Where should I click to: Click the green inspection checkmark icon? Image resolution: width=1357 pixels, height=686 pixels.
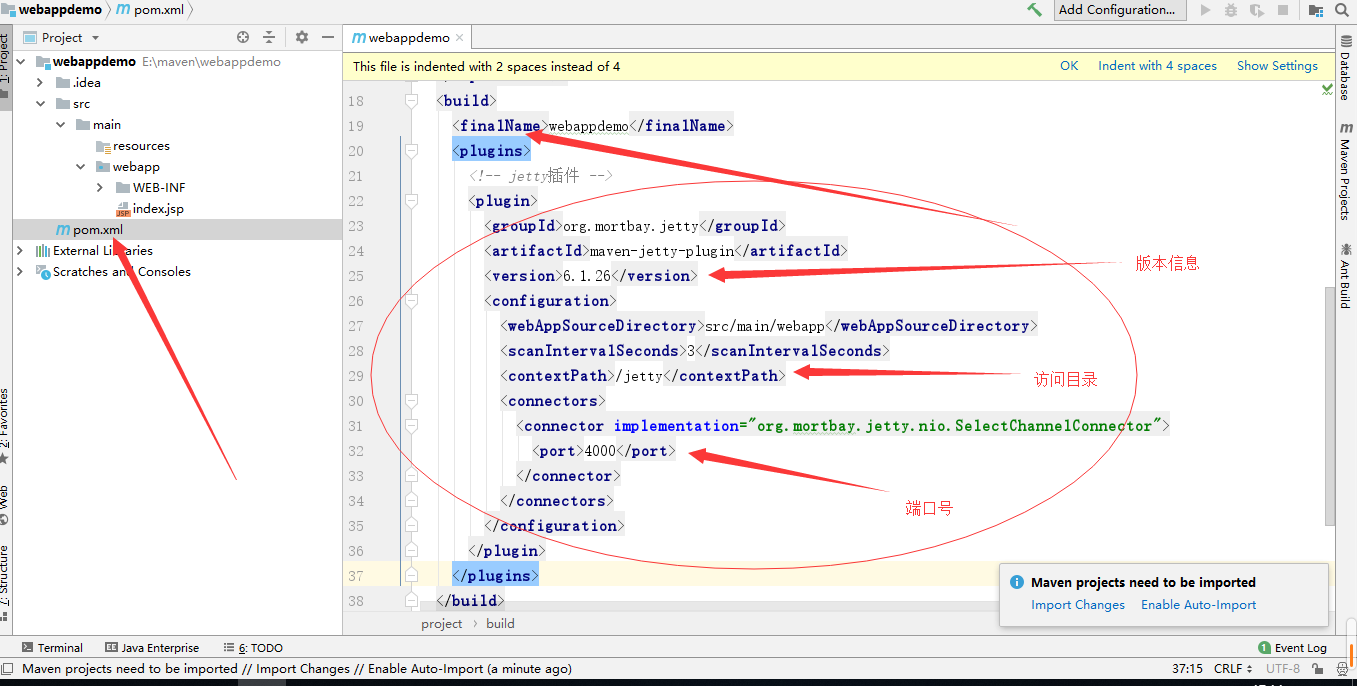(1328, 90)
